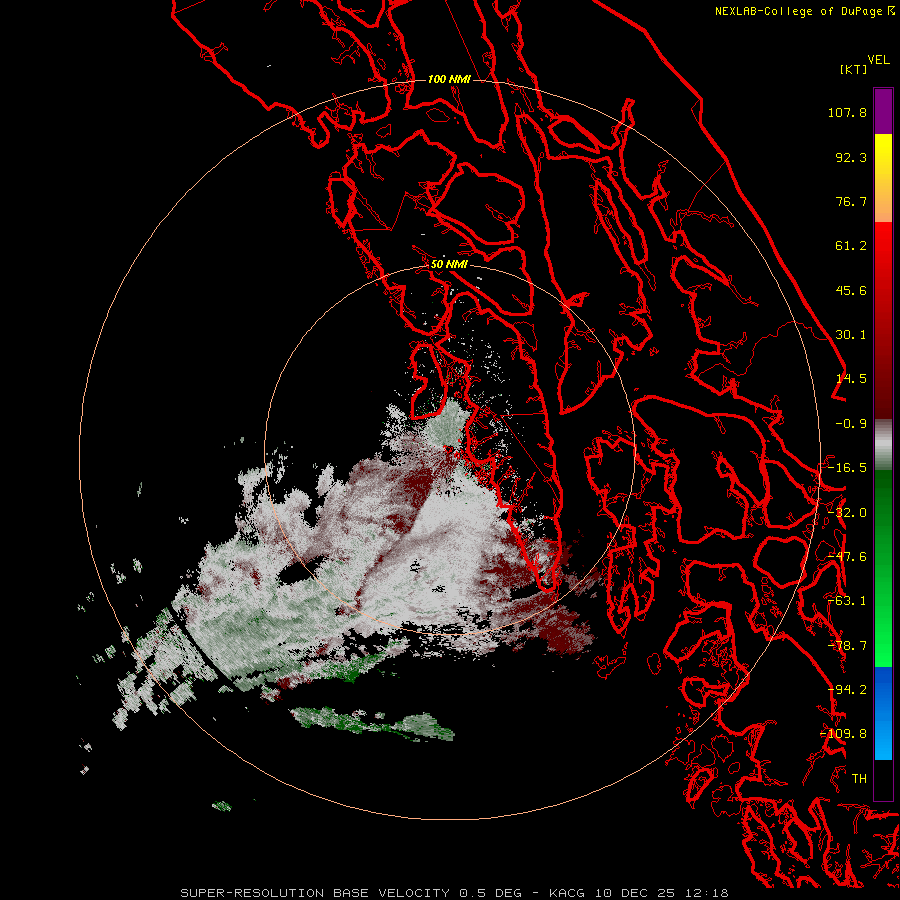Click the [KT] units label

pos(854,69)
